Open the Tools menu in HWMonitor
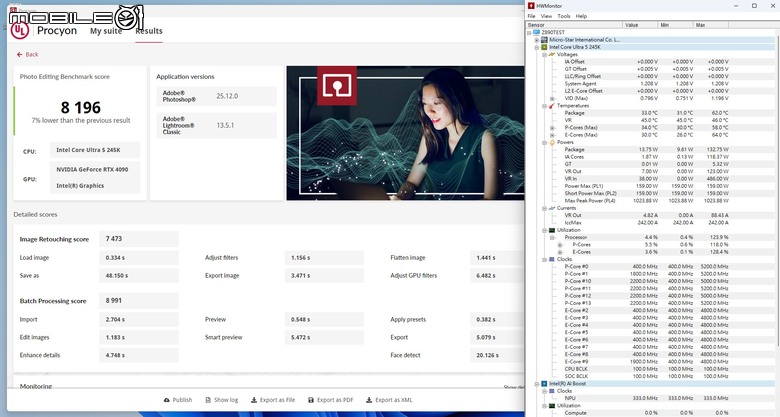The height and width of the screenshot is (417, 780). tap(564, 16)
